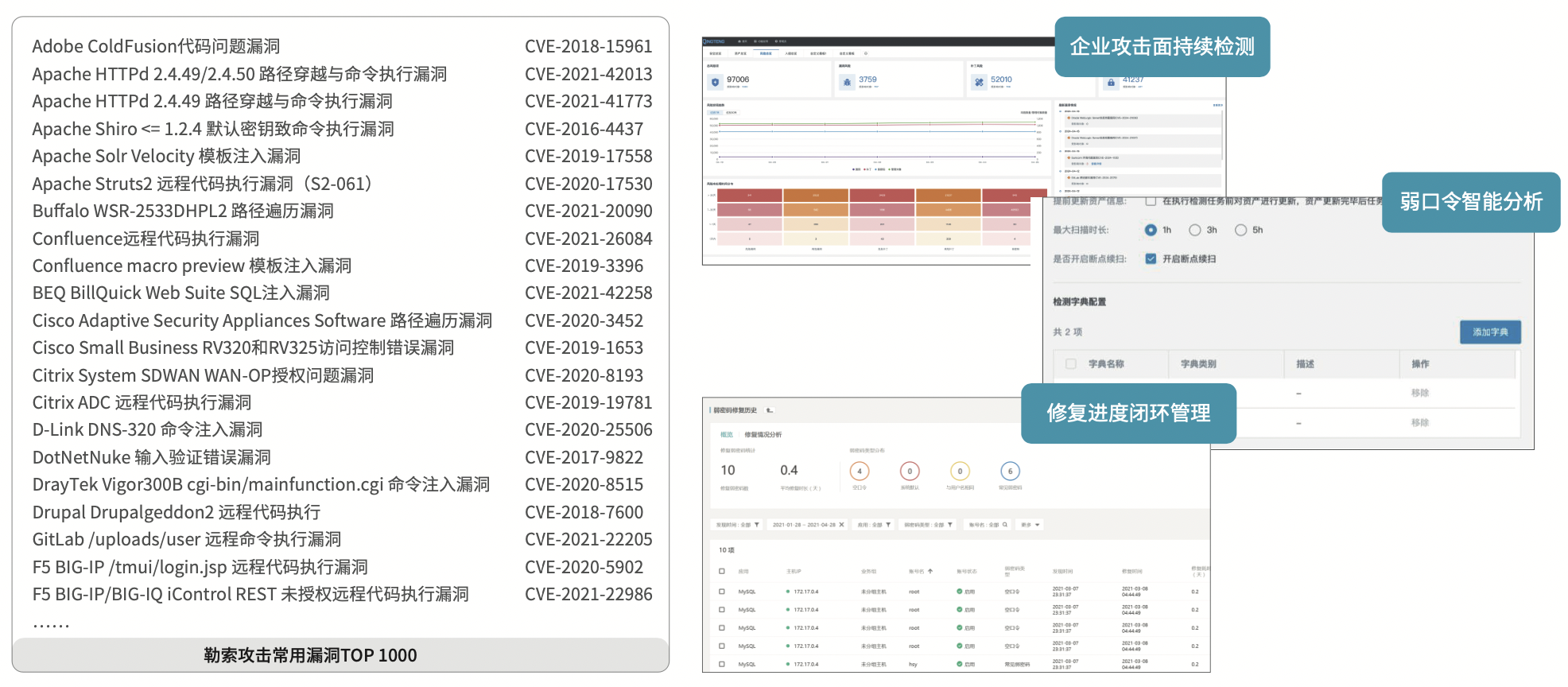
Task: Uncheck 开启断点续扫 checkbox
Action: click(x=1150, y=258)
